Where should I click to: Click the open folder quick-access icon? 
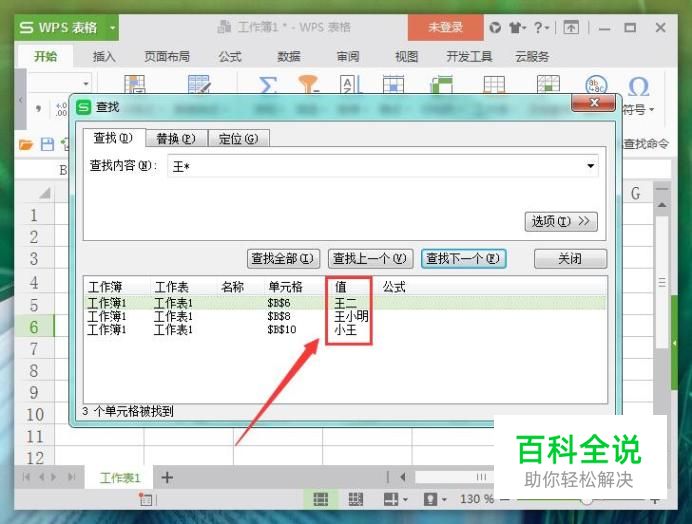click(26, 144)
